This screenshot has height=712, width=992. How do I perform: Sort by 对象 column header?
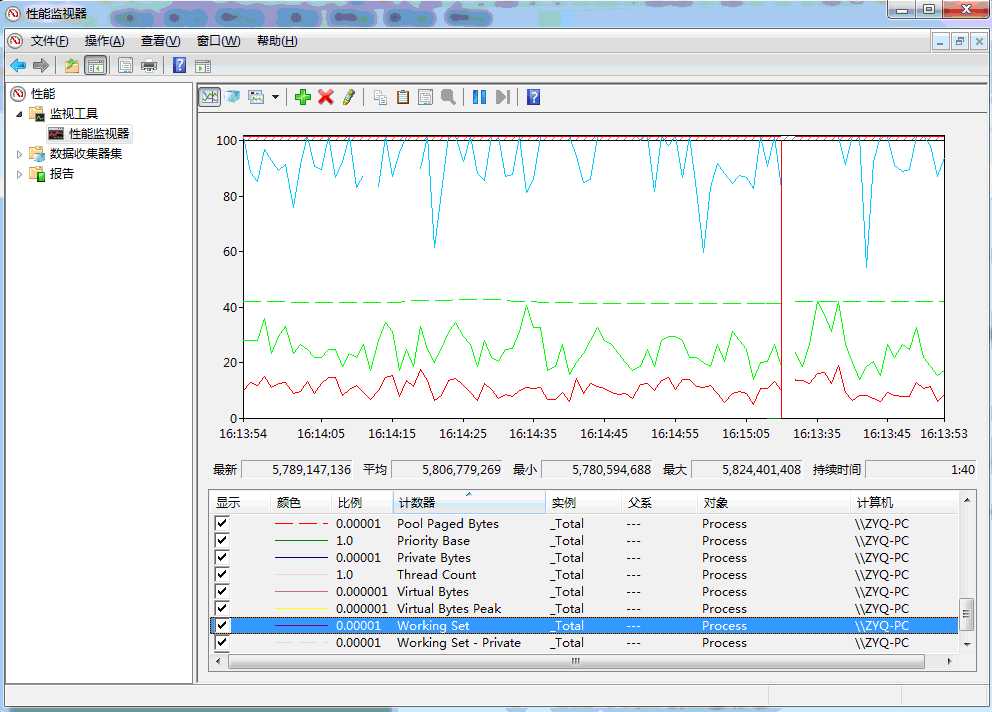[774, 503]
